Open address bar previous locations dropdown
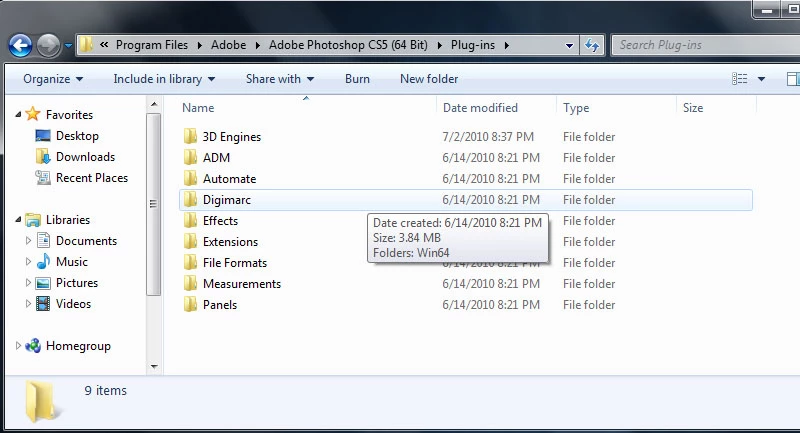This screenshot has width=800, height=433. pos(569,45)
